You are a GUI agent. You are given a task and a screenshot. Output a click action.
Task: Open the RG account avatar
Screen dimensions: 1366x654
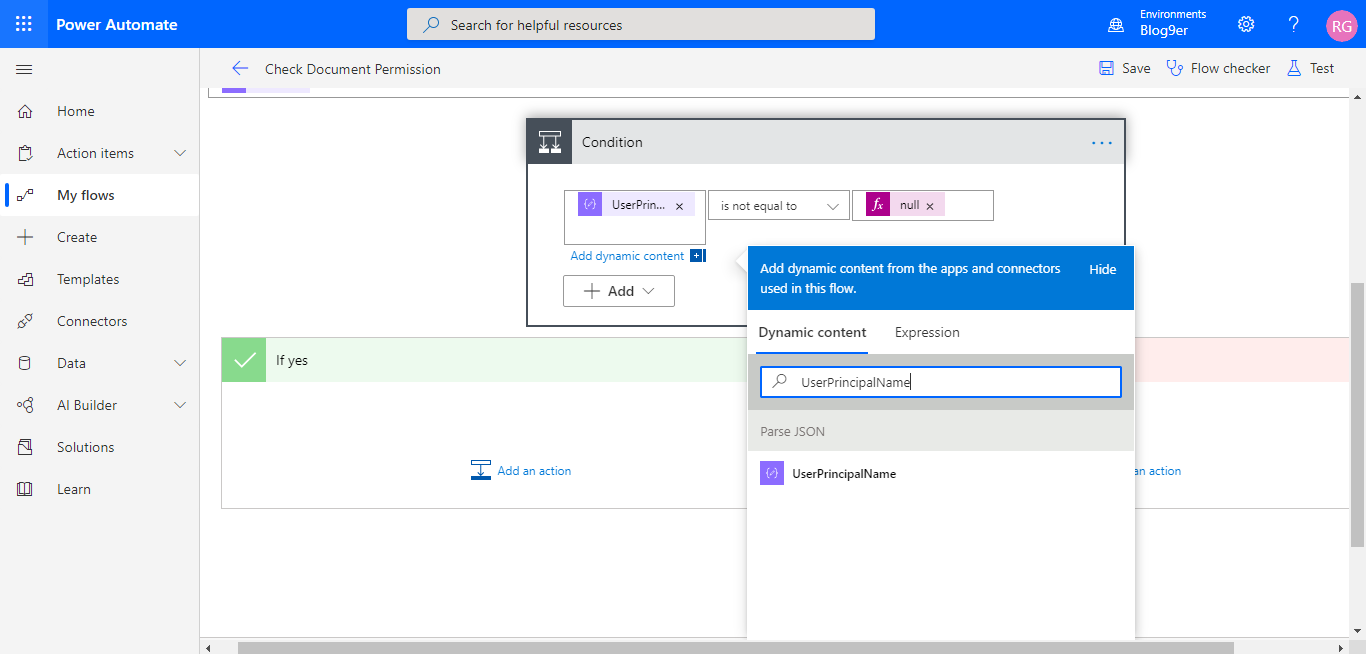[x=1341, y=25]
